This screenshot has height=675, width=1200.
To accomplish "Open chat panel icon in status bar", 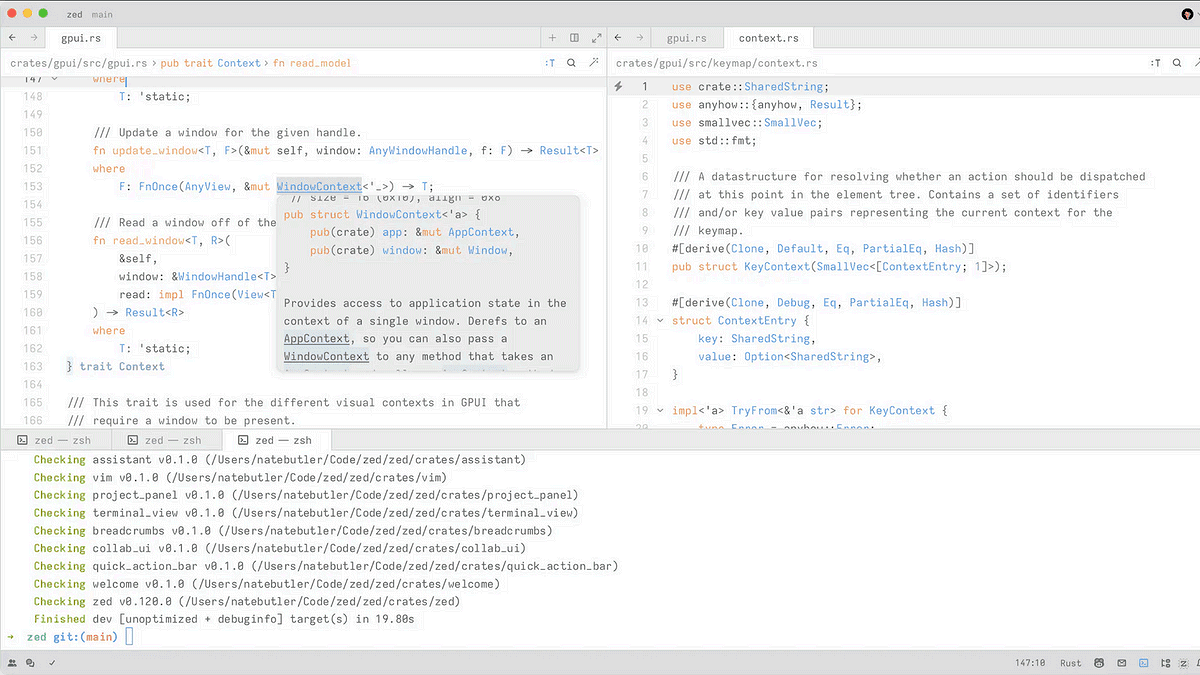I will (31, 663).
